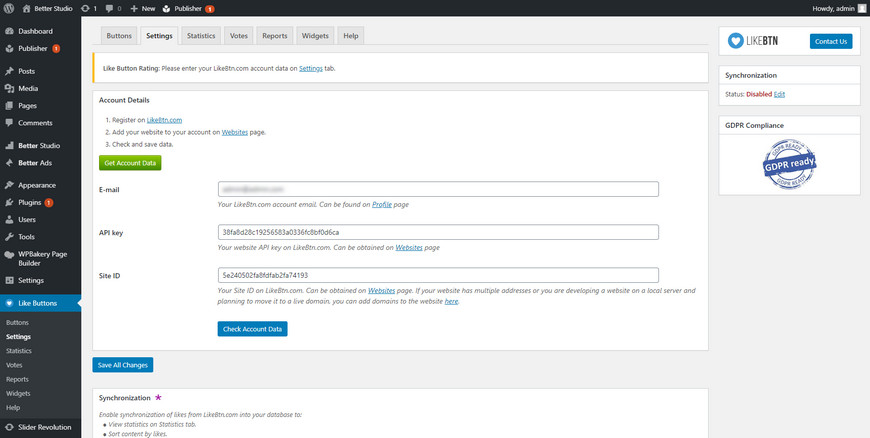Click the Media icon in sidebar
Screen dimensions: 870x438
(9, 88)
